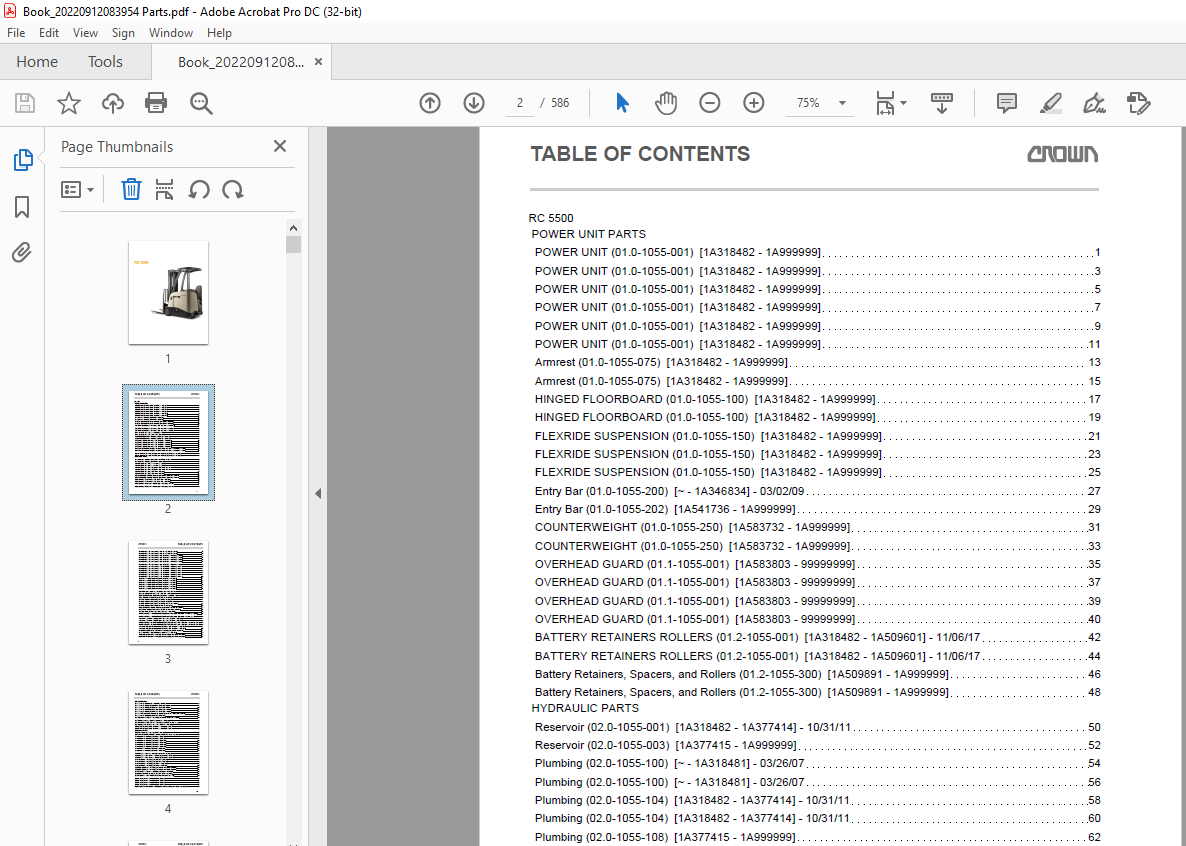Click the RC 5500 model text

(551, 218)
